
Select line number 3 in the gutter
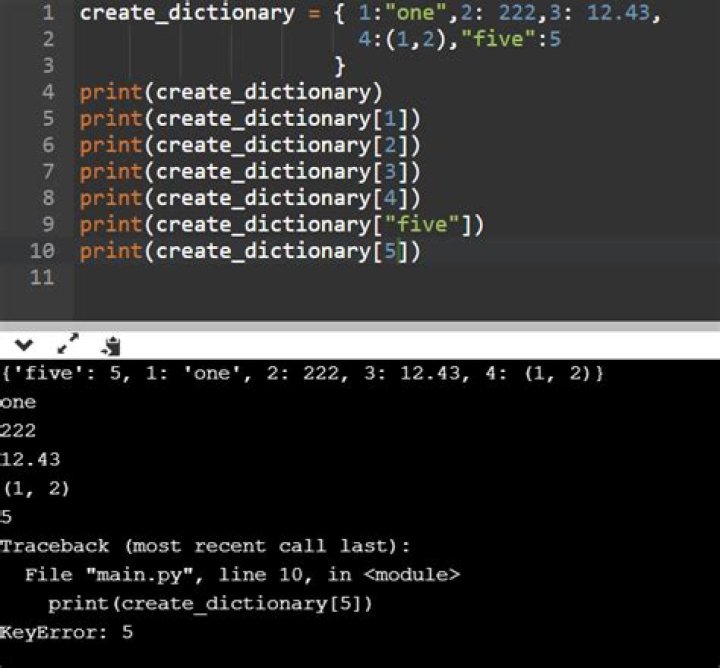(x=48, y=66)
